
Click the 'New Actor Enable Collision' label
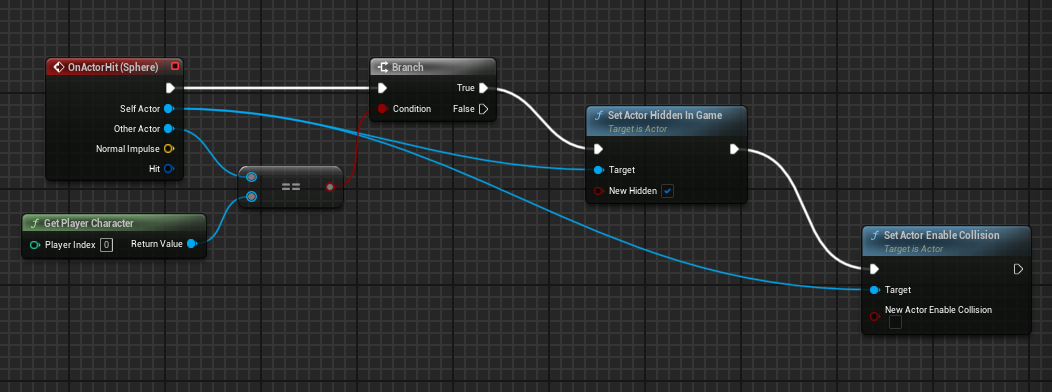coord(939,309)
